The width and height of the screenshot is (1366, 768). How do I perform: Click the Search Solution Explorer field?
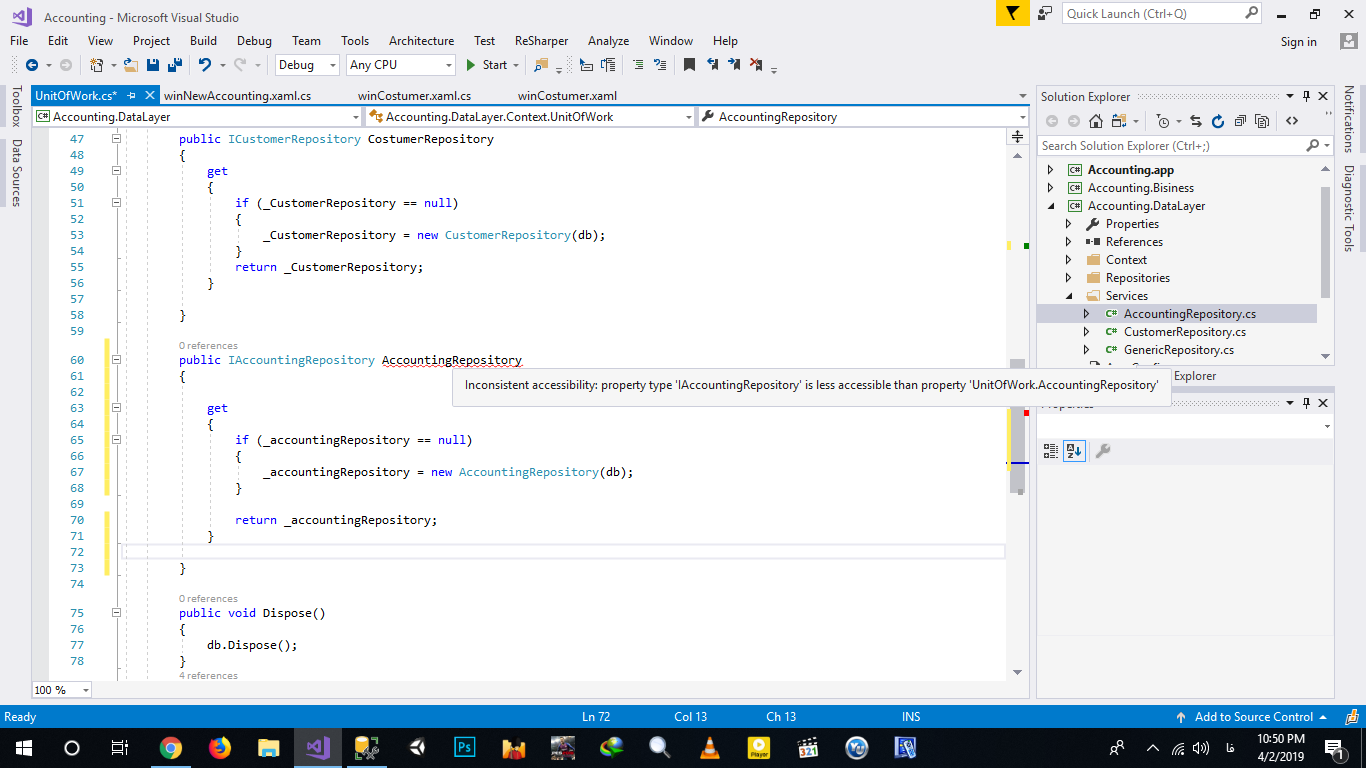1170,146
